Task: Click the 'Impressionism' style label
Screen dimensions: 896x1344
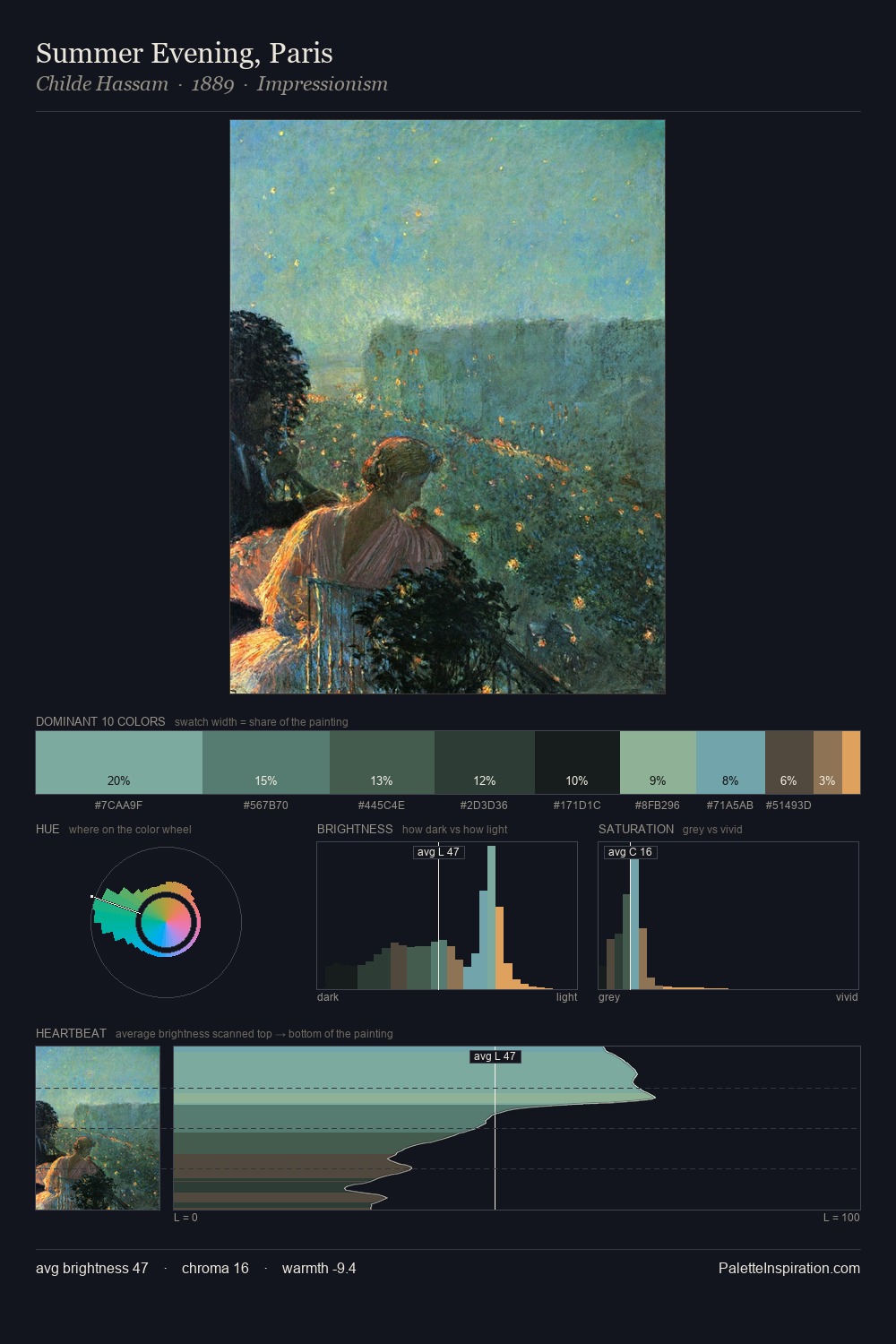Action: [x=323, y=84]
